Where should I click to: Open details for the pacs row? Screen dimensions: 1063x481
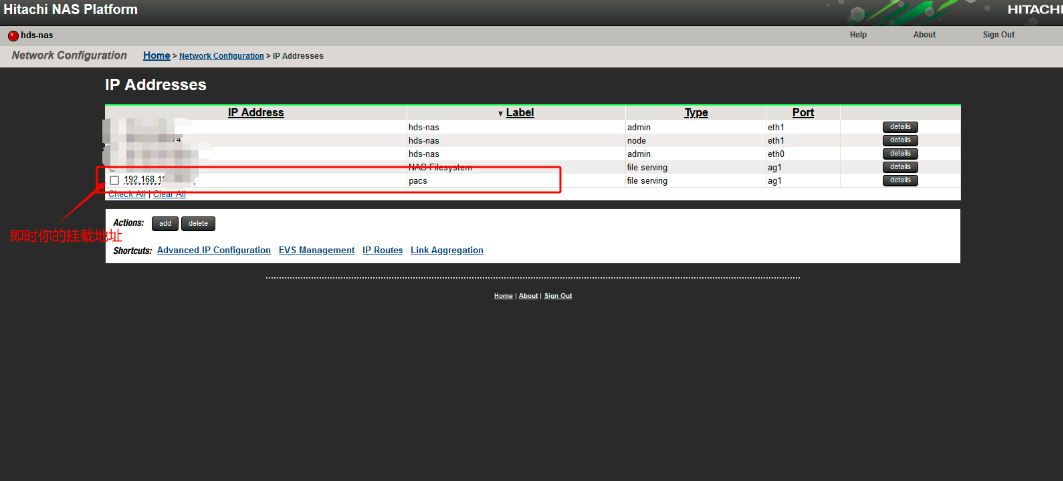[900, 180]
